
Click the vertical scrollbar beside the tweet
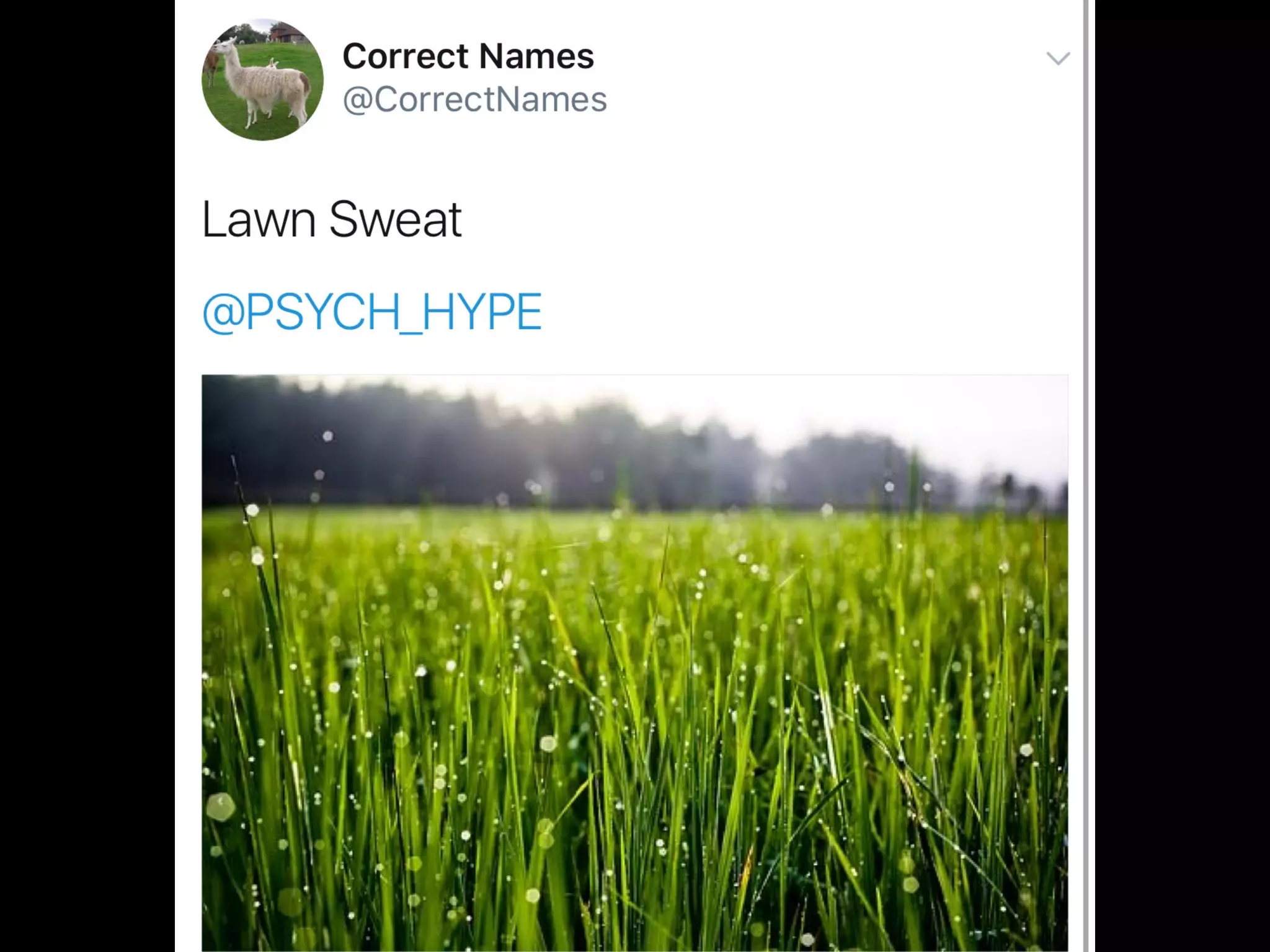(x=1086, y=476)
